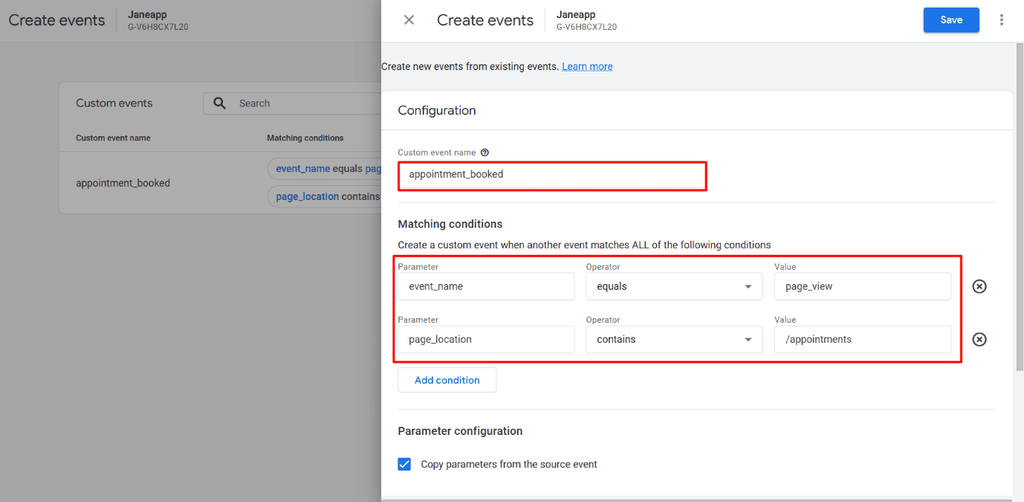
Task: Click the Matching conditions column header in background
Action: pos(305,138)
